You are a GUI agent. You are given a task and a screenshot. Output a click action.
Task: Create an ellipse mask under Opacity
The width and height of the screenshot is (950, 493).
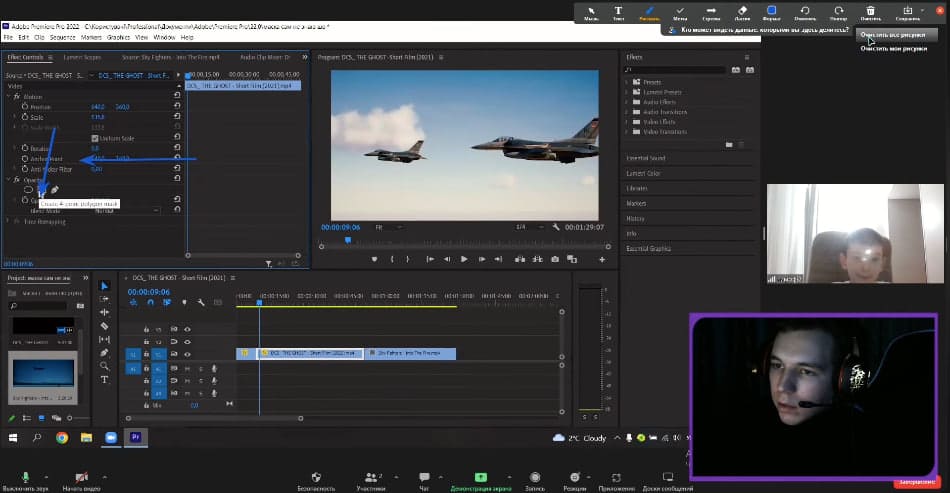(28, 190)
